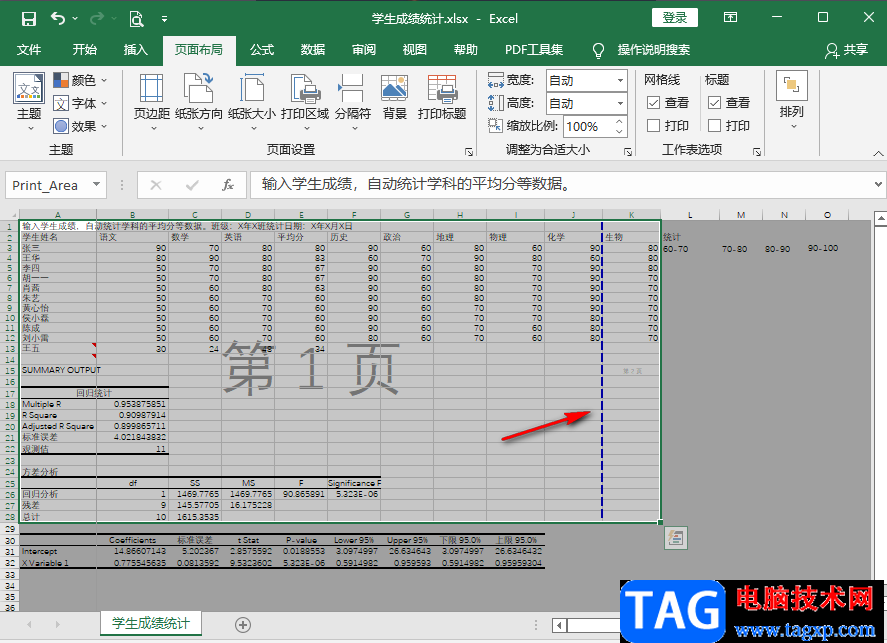The width and height of the screenshot is (887, 643).
Task: Open Scale to Fit dialog launcher
Action: coord(628,152)
